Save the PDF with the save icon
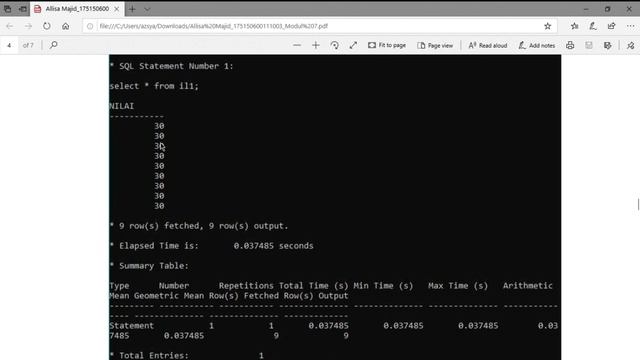This screenshot has height=360, width=640. pos(589,45)
